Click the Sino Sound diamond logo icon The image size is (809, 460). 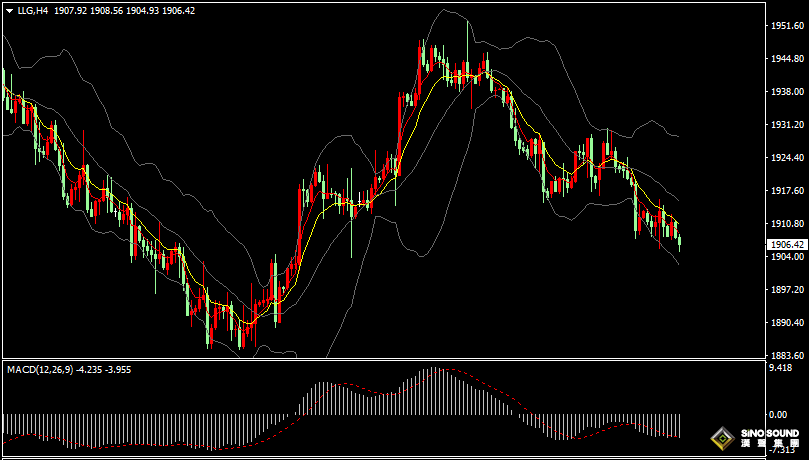pyautogui.click(x=722, y=438)
